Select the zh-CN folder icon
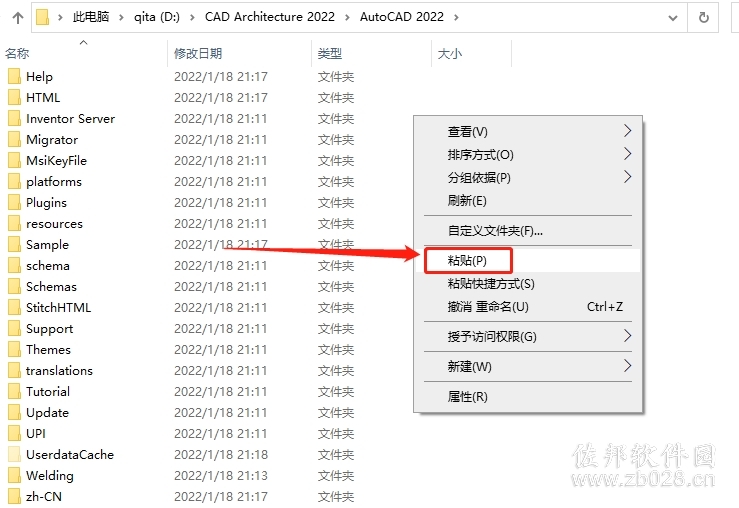739x508 pixels. pyautogui.click(x=15, y=496)
